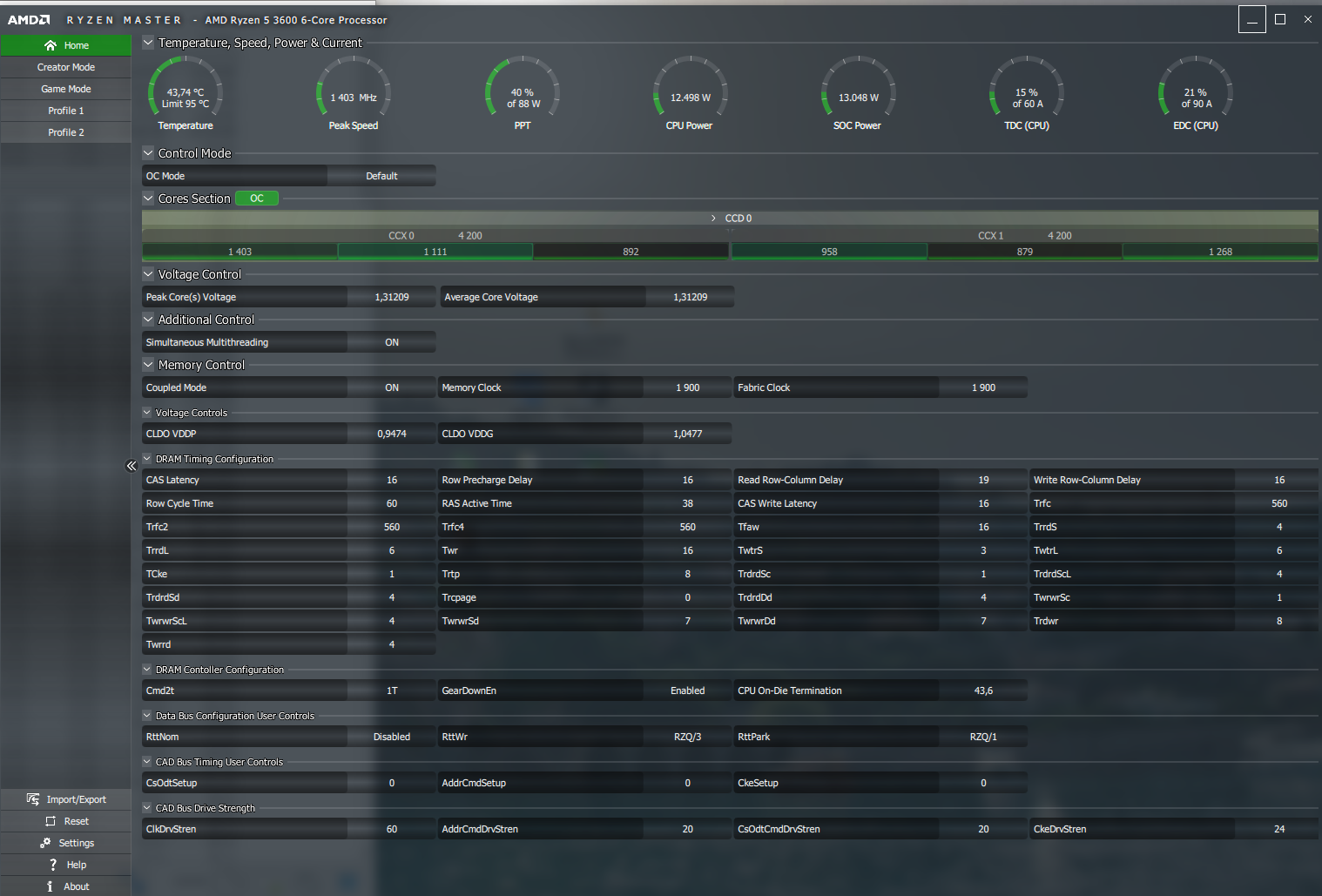Collapse Data Bus Configuration User Controls

pyautogui.click(x=147, y=716)
